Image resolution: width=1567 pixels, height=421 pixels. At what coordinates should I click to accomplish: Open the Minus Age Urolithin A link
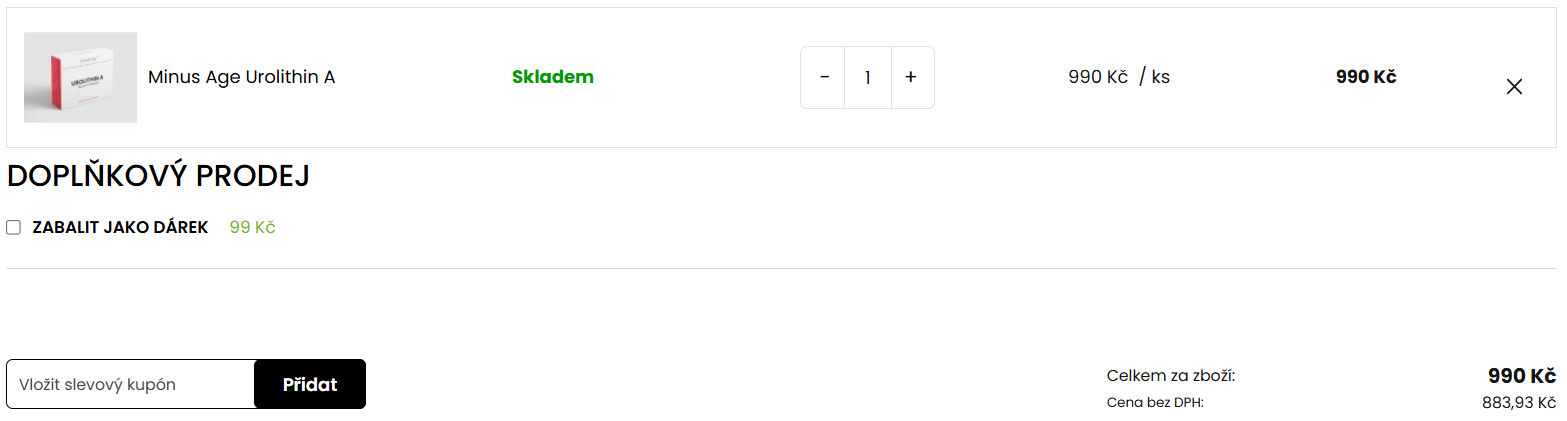[241, 77]
